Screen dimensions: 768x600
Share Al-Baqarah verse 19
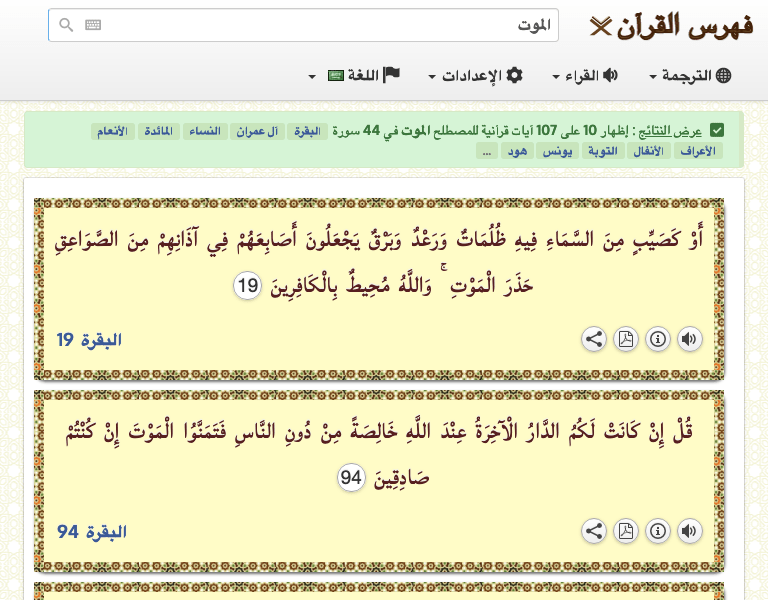(594, 339)
